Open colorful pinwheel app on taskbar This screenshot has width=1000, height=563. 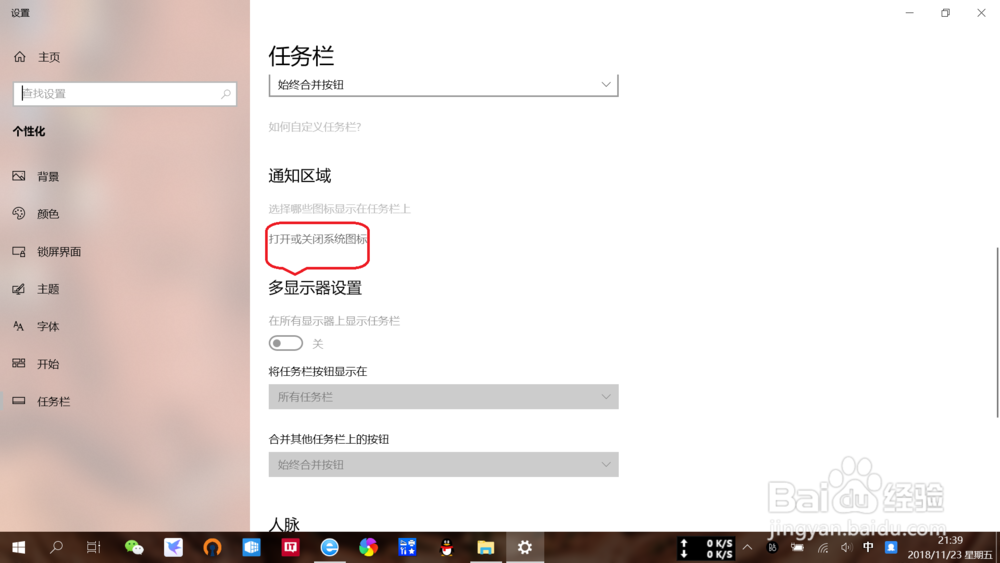coord(368,547)
